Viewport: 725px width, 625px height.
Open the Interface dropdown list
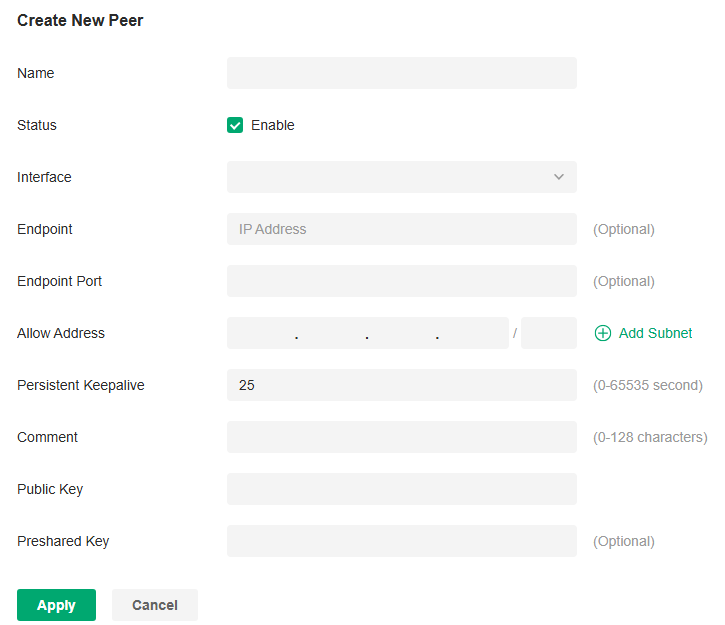[x=401, y=177]
